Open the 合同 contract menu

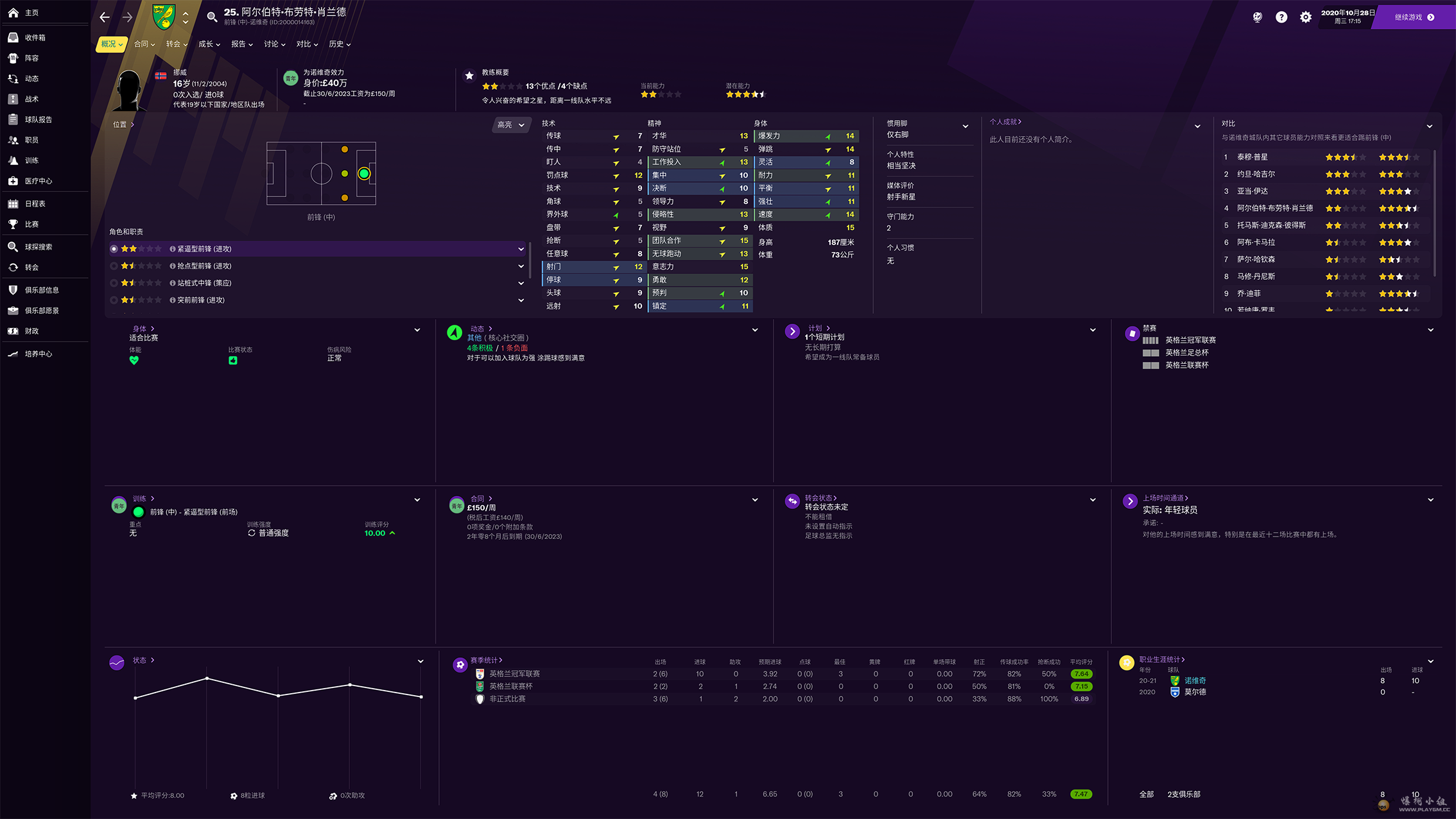(144, 44)
